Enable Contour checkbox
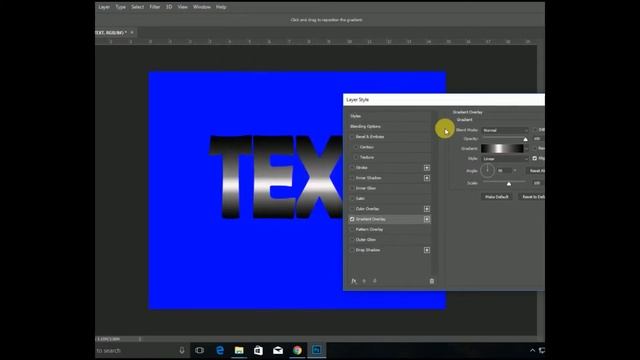 [x=356, y=147]
